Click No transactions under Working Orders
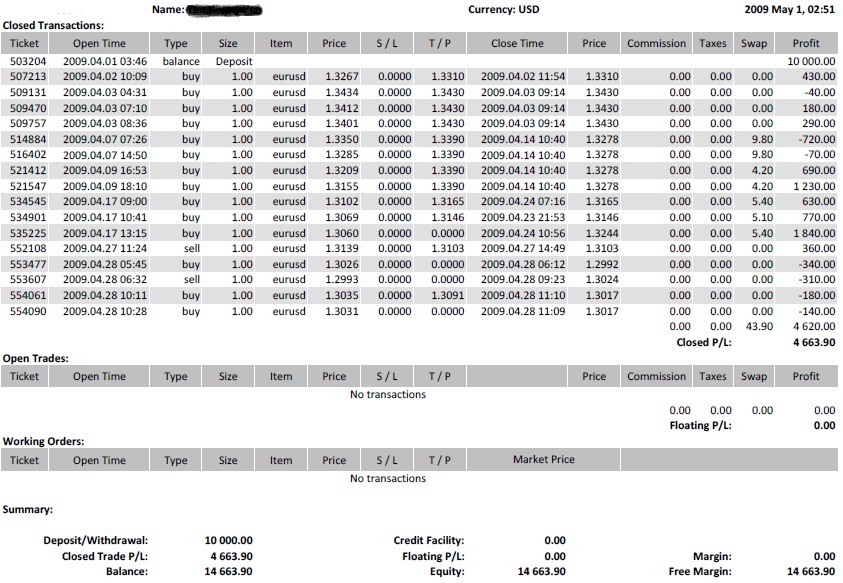Viewport: 843px width, 583px height. pyautogui.click(x=388, y=478)
